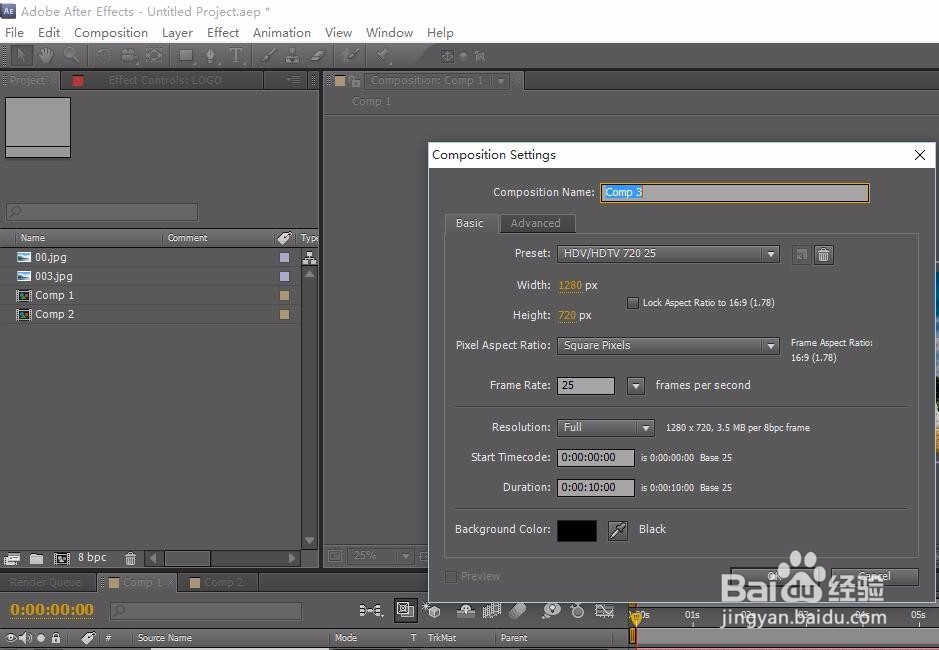This screenshot has width=939, height=650.
Task: Select the Zoom magnifier tool
Action: point(71,56)
